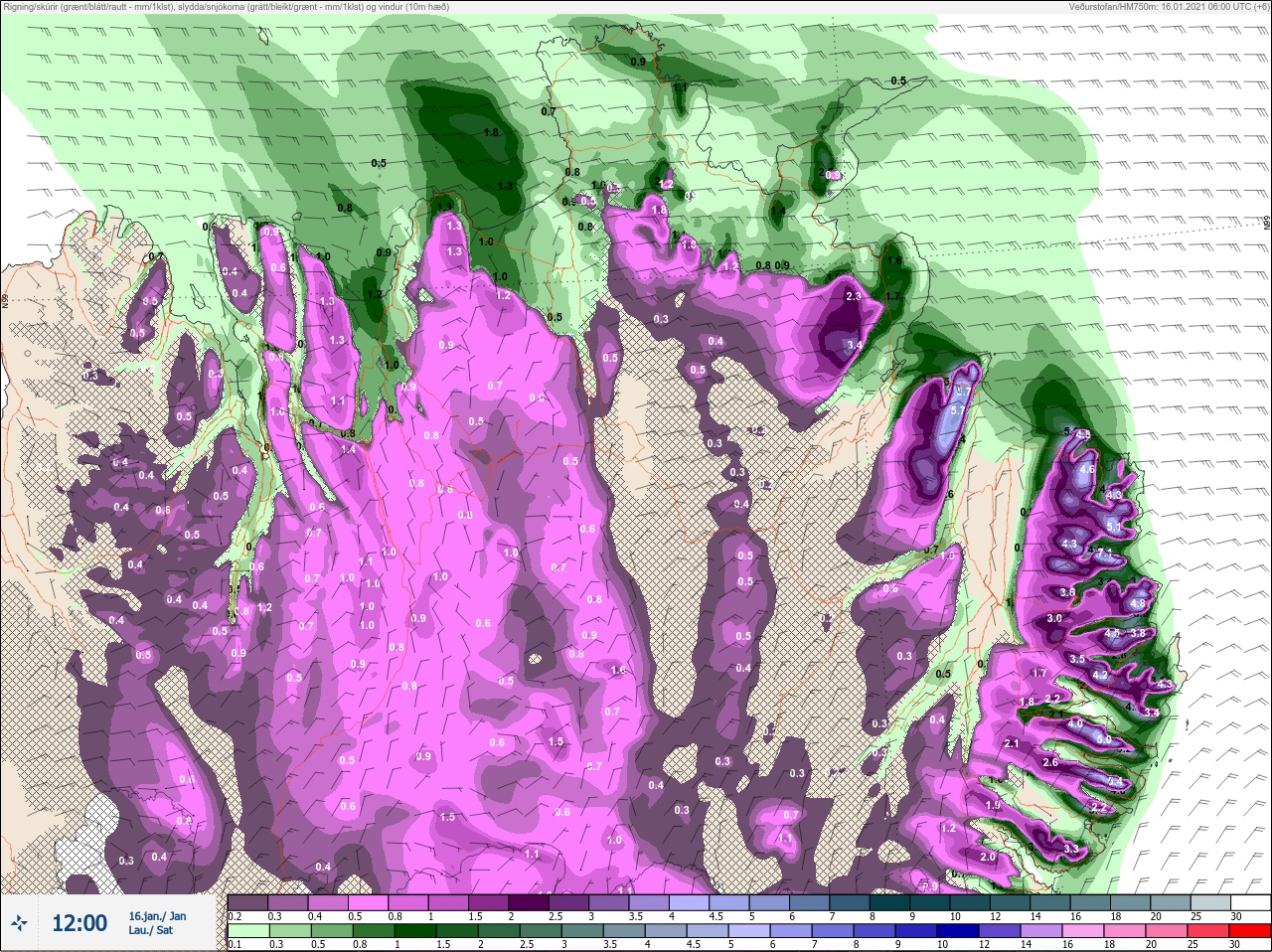Pick the upper legend pink swatch right of 0.5
1272x952 pixels.
point(368,903)
